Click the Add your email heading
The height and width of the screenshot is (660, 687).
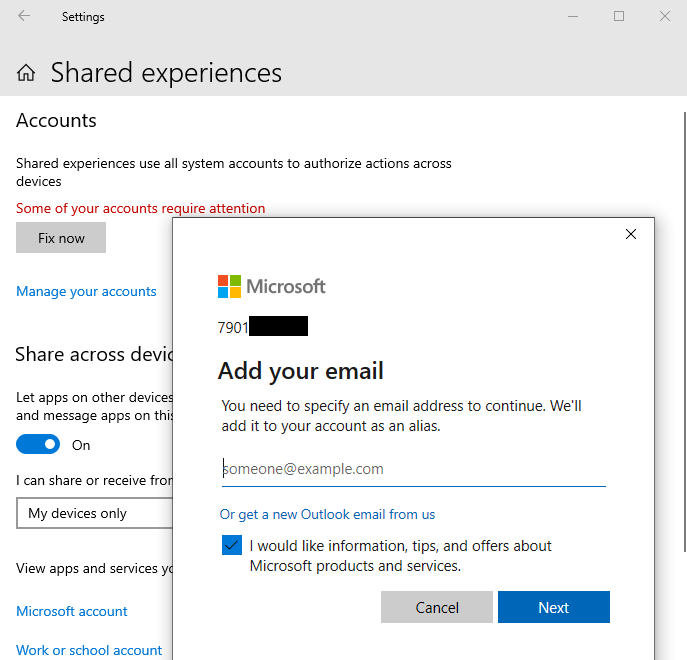(301, 371)
